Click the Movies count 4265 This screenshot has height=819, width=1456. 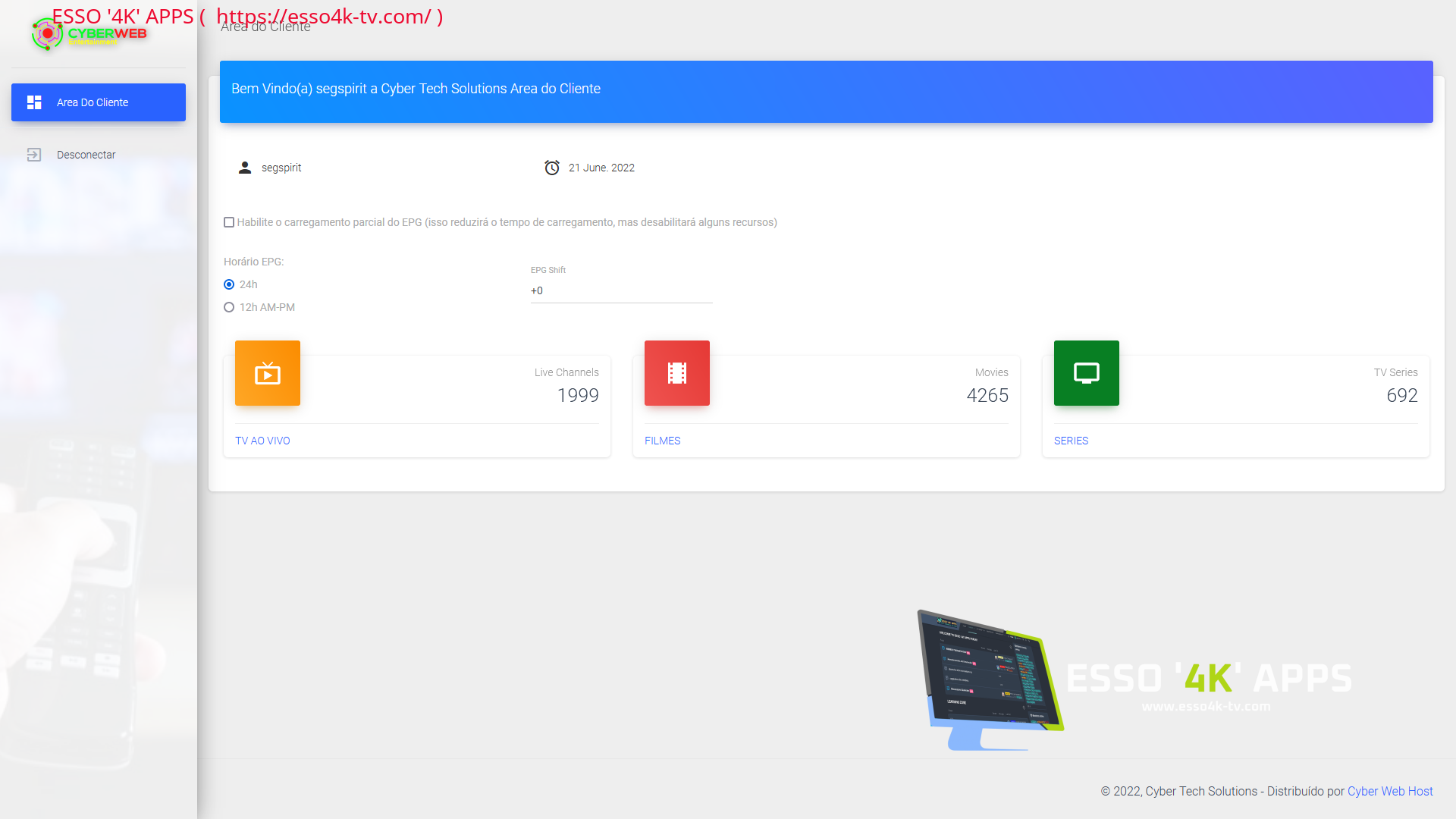pos(987,395)
